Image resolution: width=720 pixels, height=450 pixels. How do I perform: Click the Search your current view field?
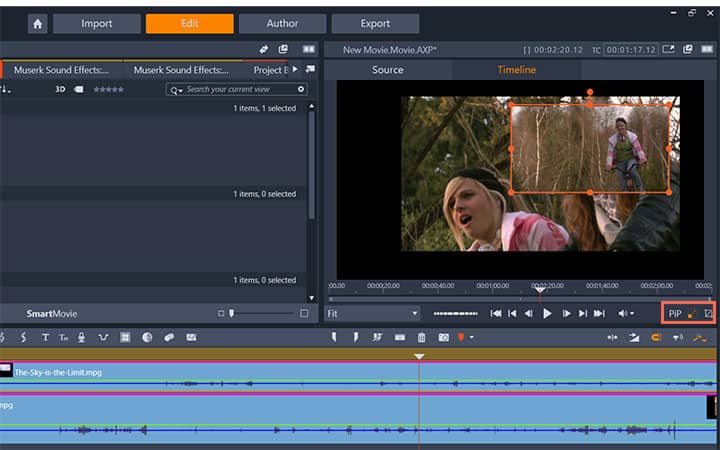point(237,90)
